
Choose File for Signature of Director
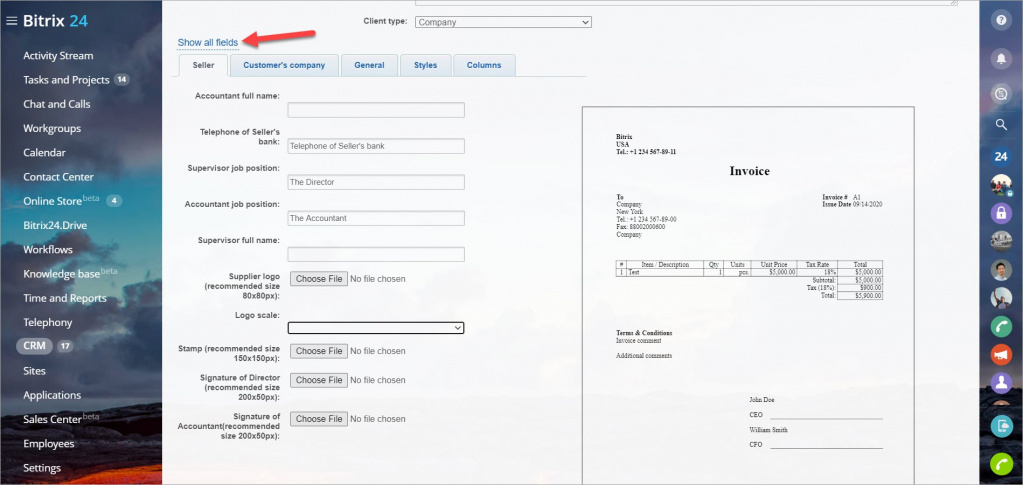(x=319, y=380)
